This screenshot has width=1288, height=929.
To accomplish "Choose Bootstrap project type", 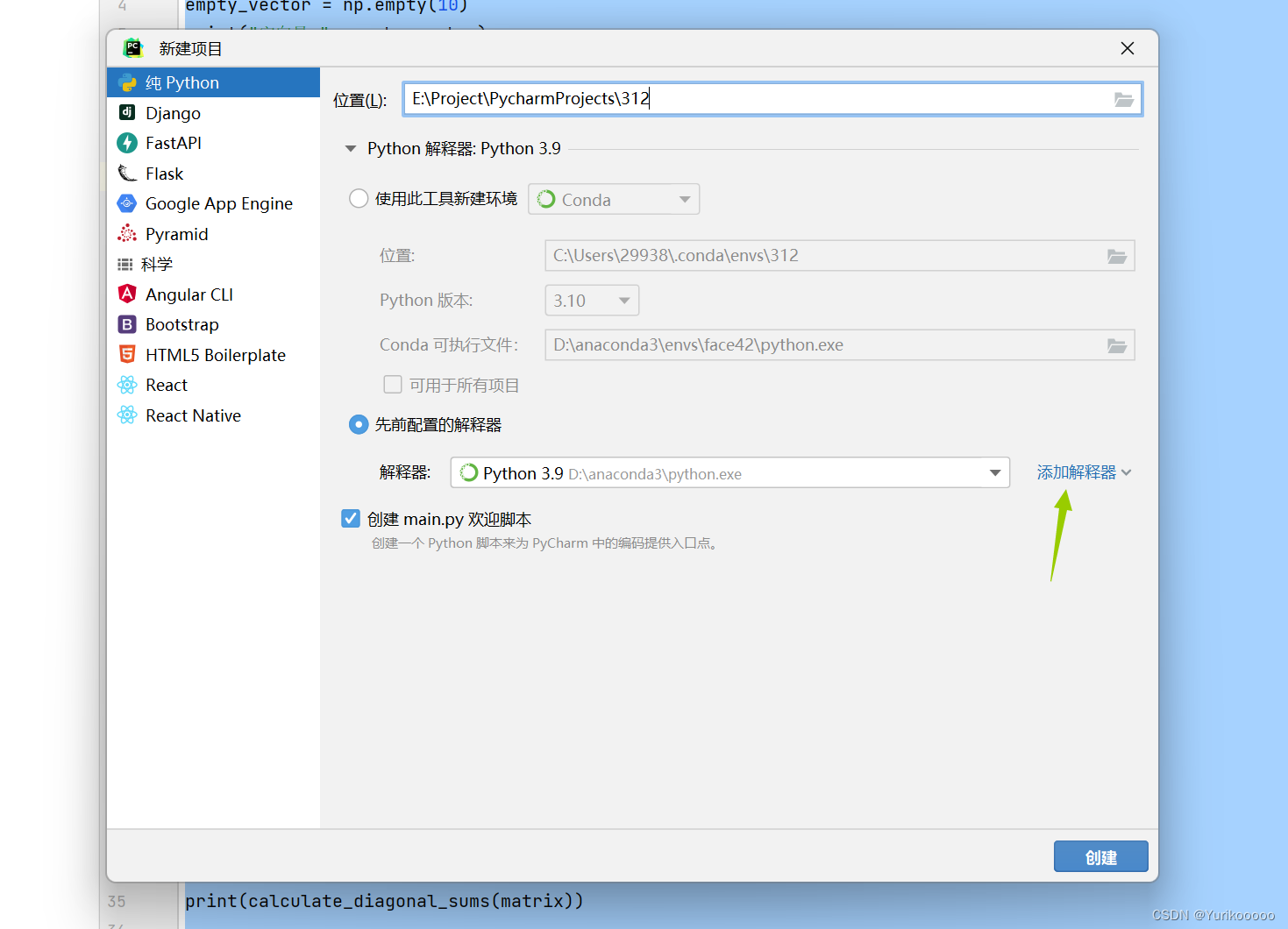I will pos(213,324).
